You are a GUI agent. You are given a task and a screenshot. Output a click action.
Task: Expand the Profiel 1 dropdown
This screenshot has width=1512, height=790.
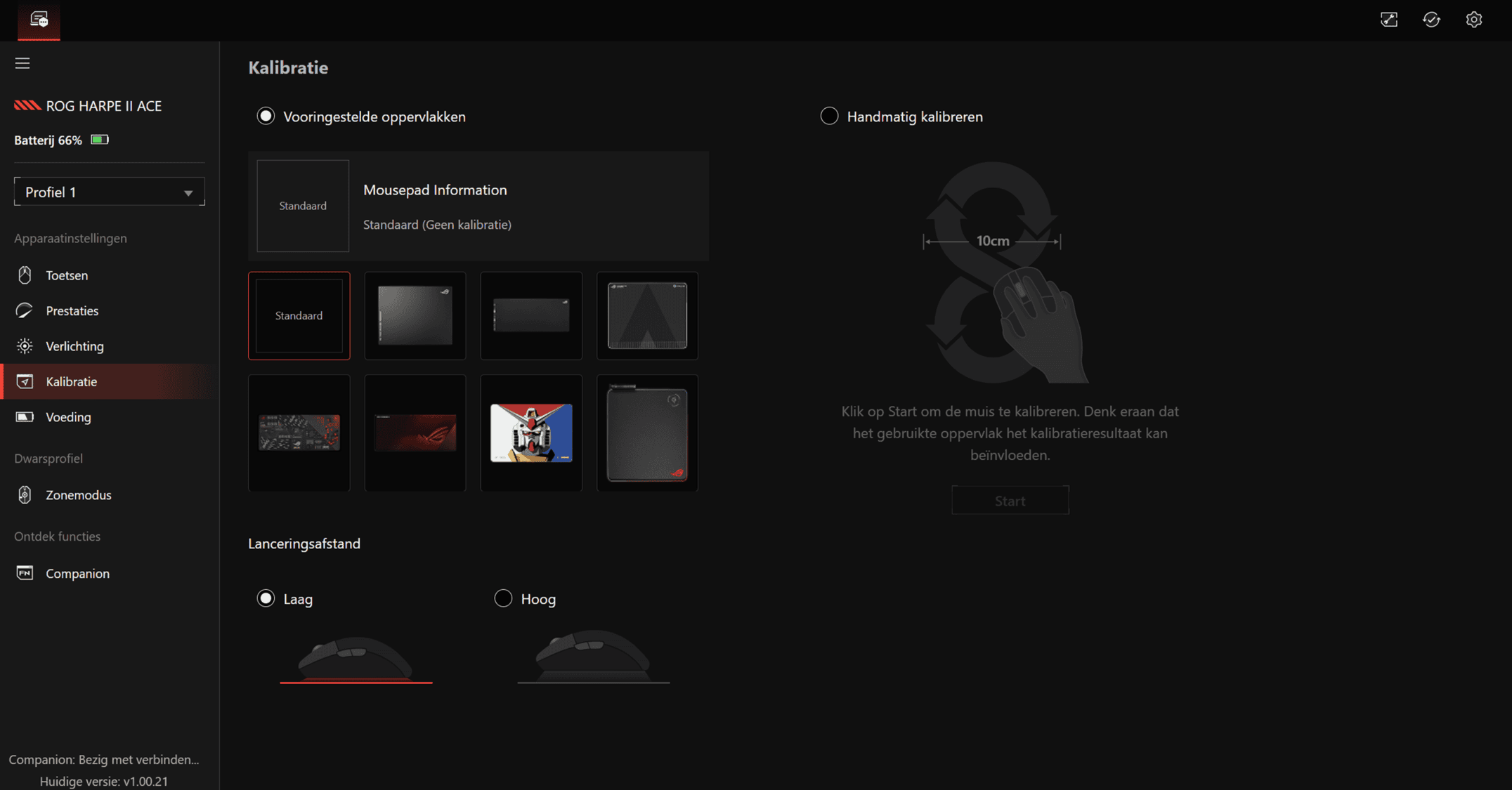tap(109, 192)
